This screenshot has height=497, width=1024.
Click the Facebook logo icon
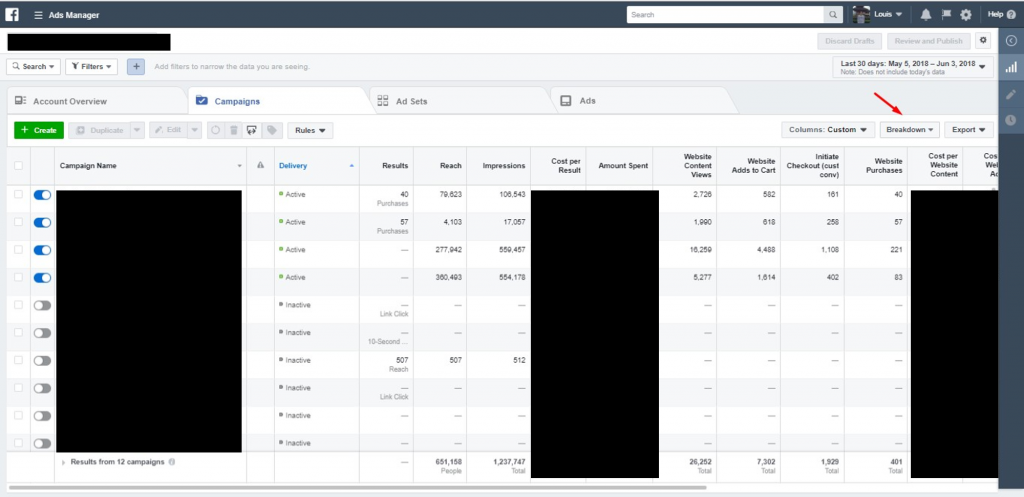12,14
